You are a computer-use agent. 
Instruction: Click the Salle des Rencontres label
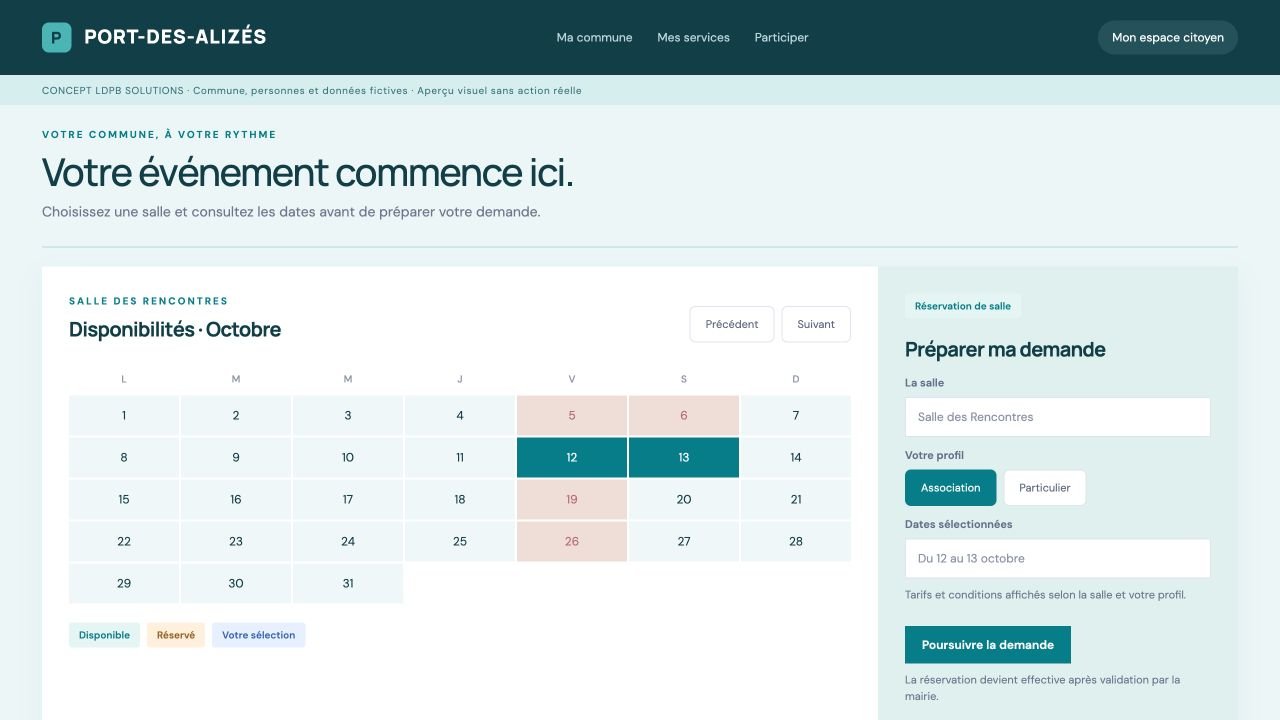tap(149, 300)
